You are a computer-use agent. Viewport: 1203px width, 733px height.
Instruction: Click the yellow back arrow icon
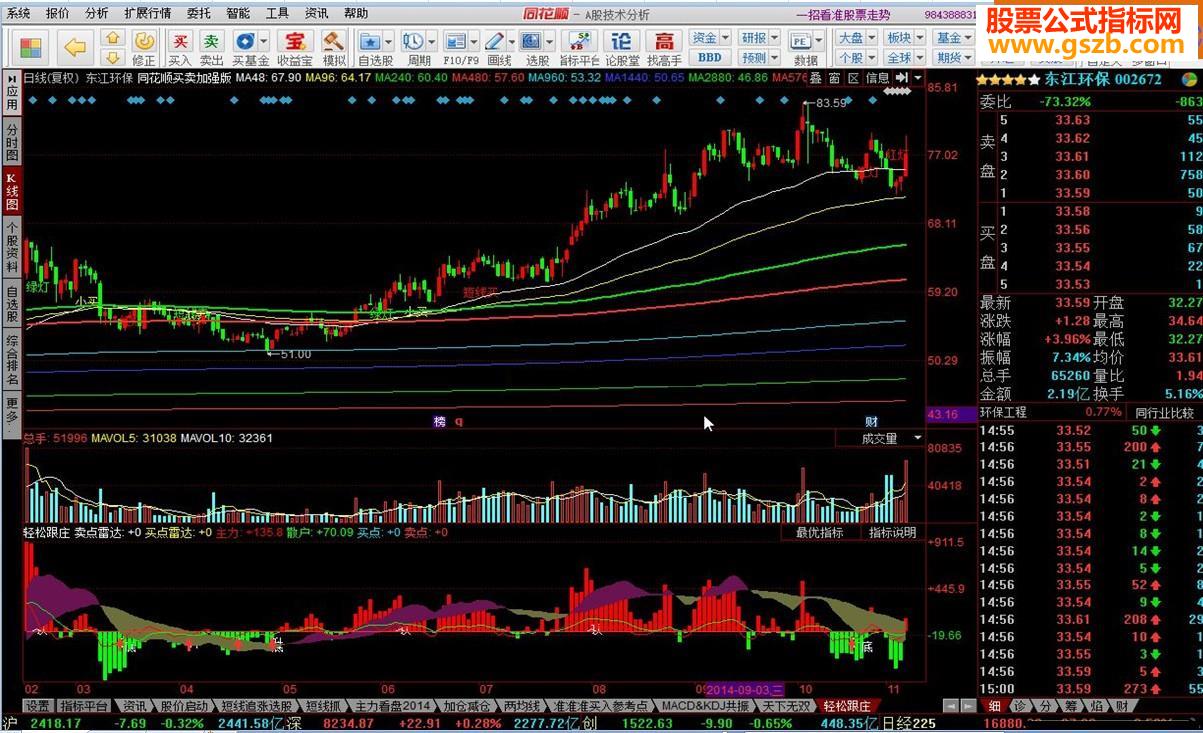pos(75,46)
